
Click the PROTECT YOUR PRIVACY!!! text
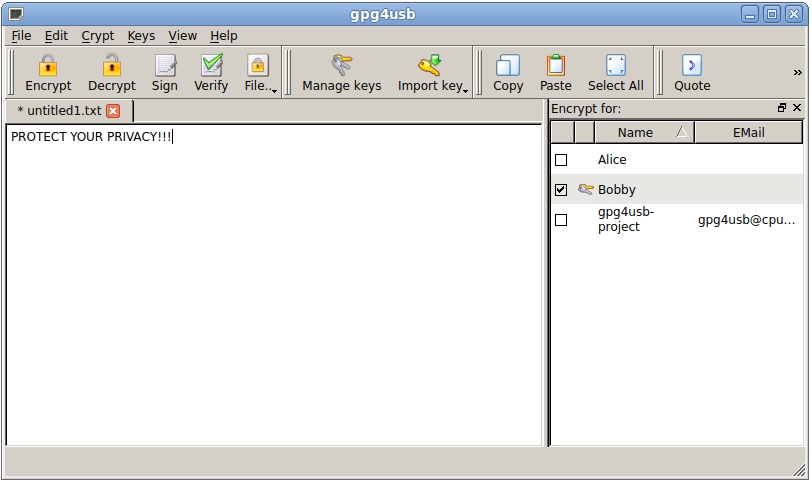click(91, 137)
